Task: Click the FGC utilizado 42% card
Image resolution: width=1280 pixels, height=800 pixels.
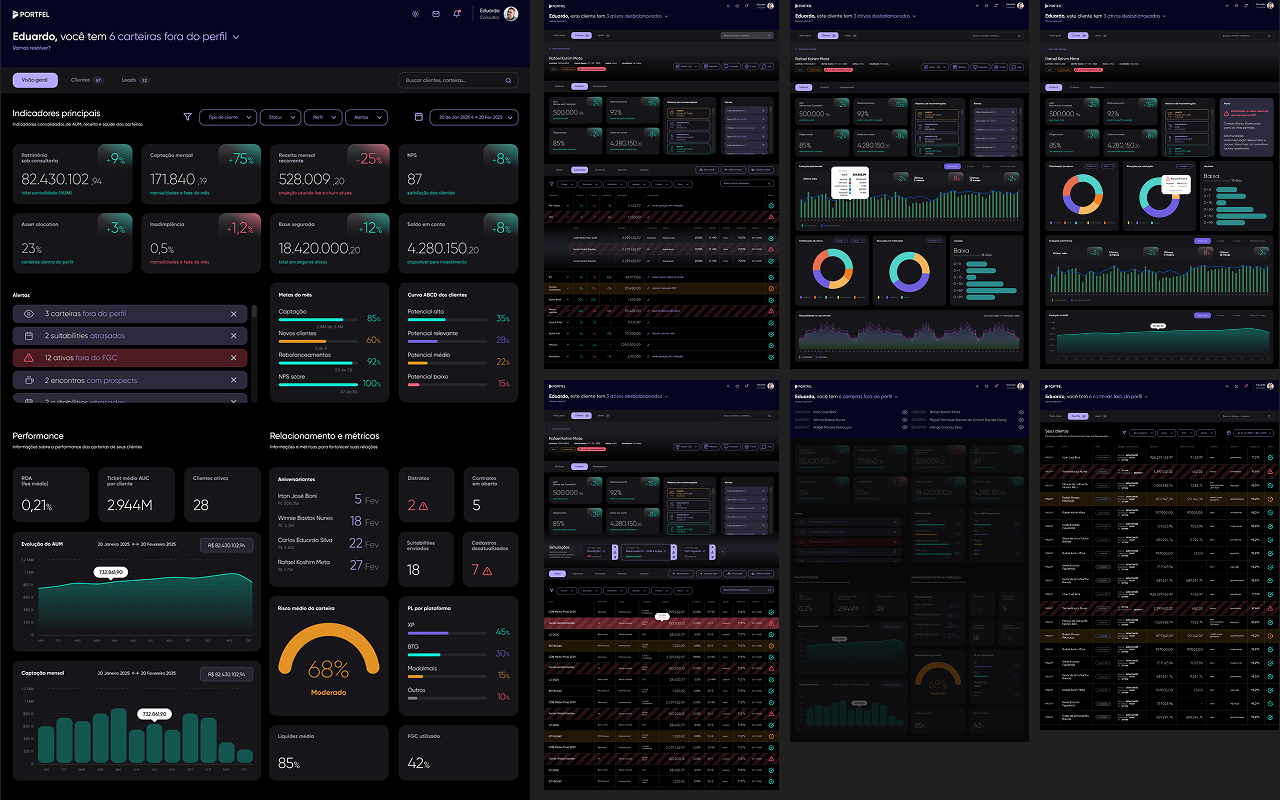Action: (458, 752)
